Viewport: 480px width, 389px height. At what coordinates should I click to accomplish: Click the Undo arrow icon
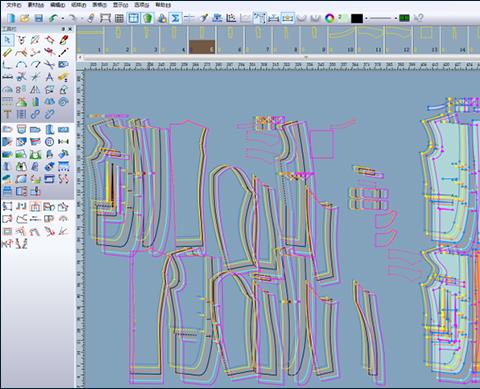point(53,18)
